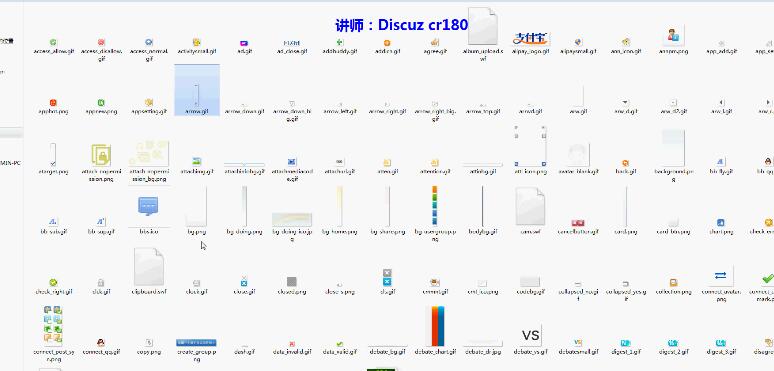774x371 pixels.
Task: Select the cancelbutton.gif red button file
Action: [578, 223]
